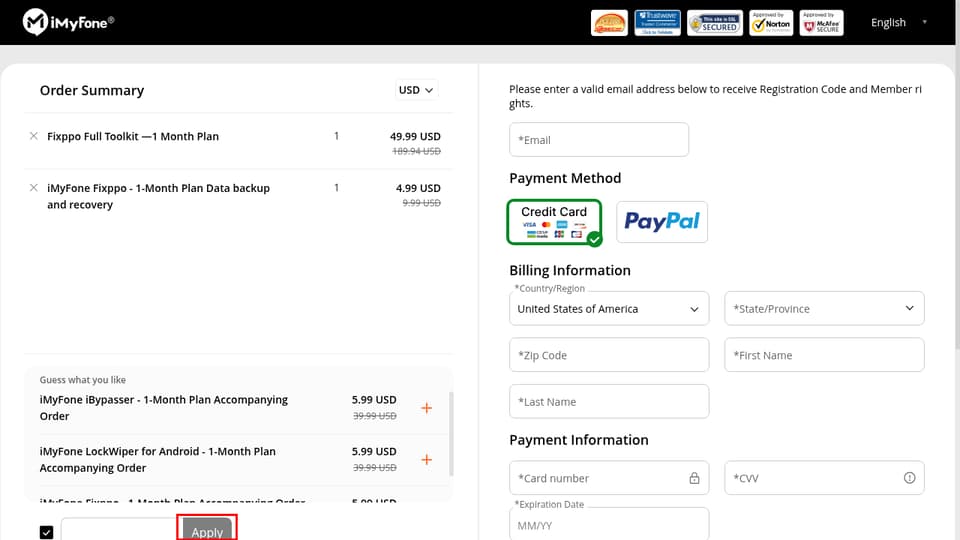
Task: Open the USD currency dropdown
Action: click(x=416, y=90)
